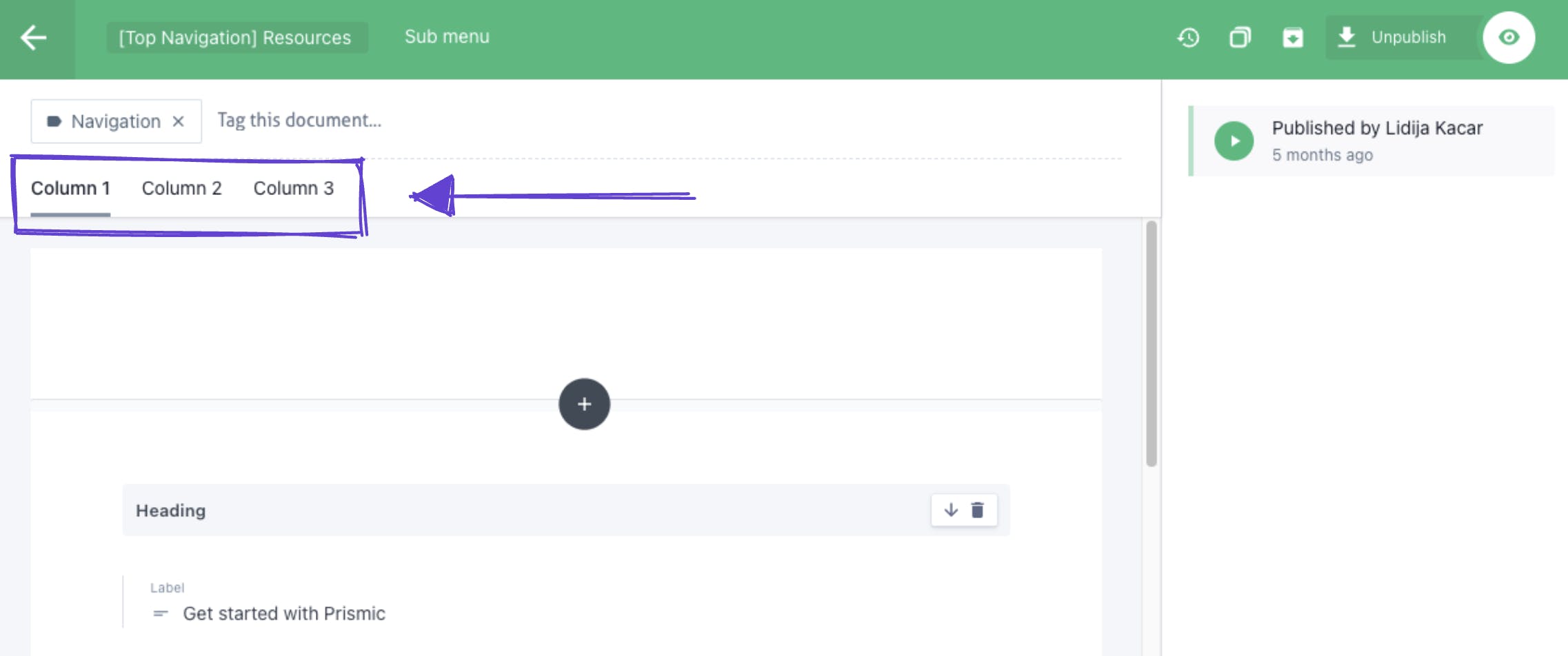The width and height of the screenshot is (1568, 656).
Task: Switch to the Column 1 tab
Action: point(70,188)
